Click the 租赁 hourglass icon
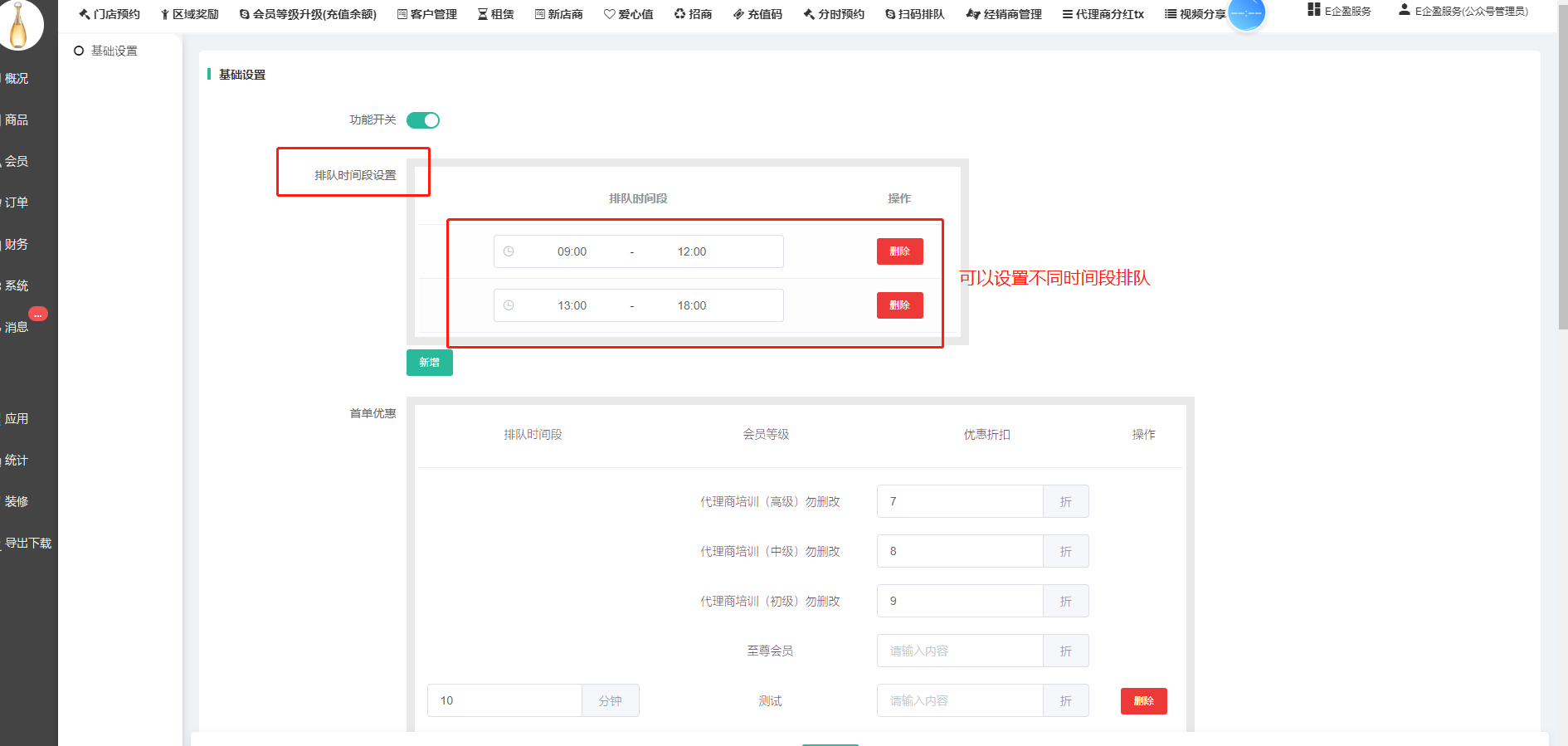 [483, 14]
